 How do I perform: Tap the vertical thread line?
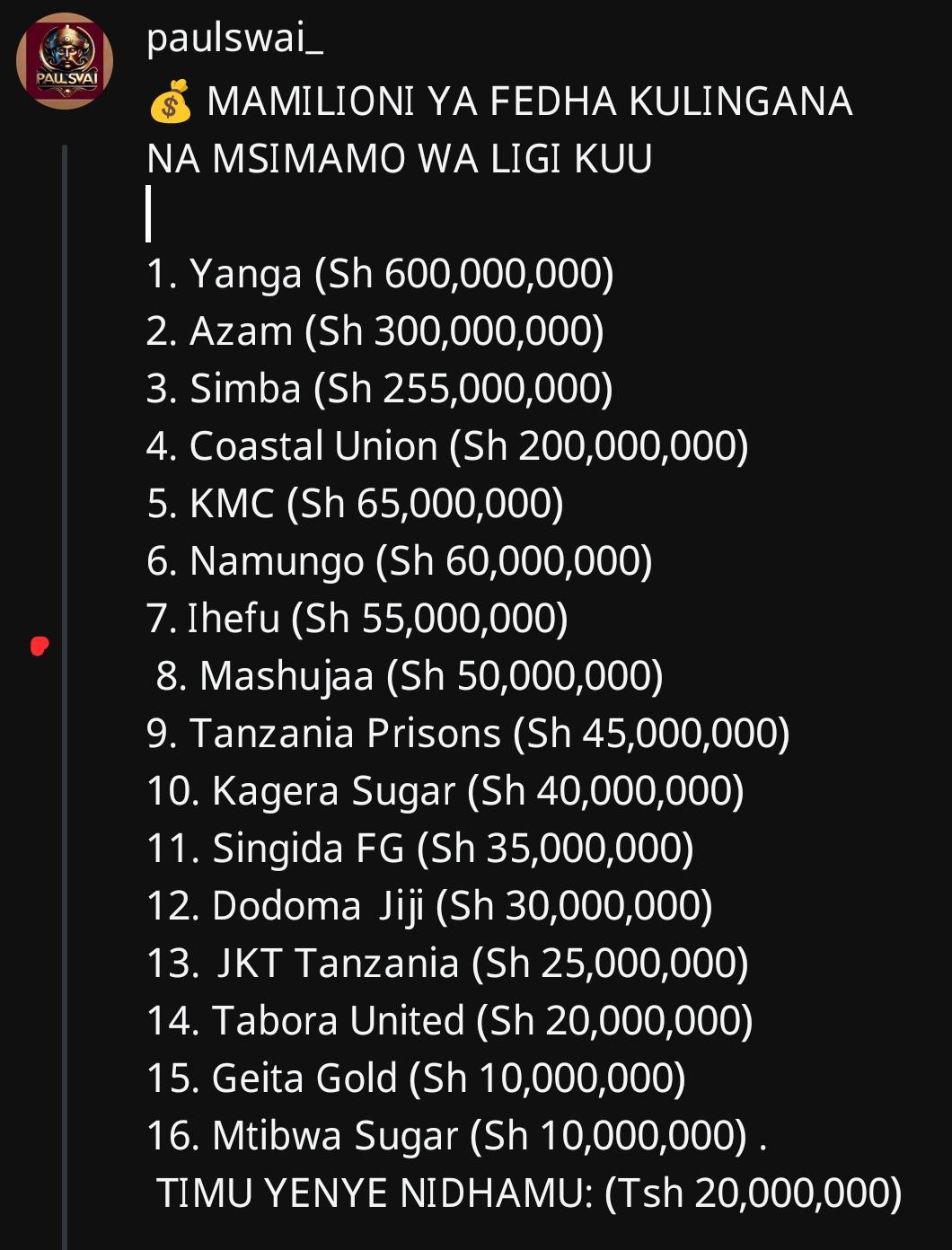pyautogui.click(x=65, y=696)
